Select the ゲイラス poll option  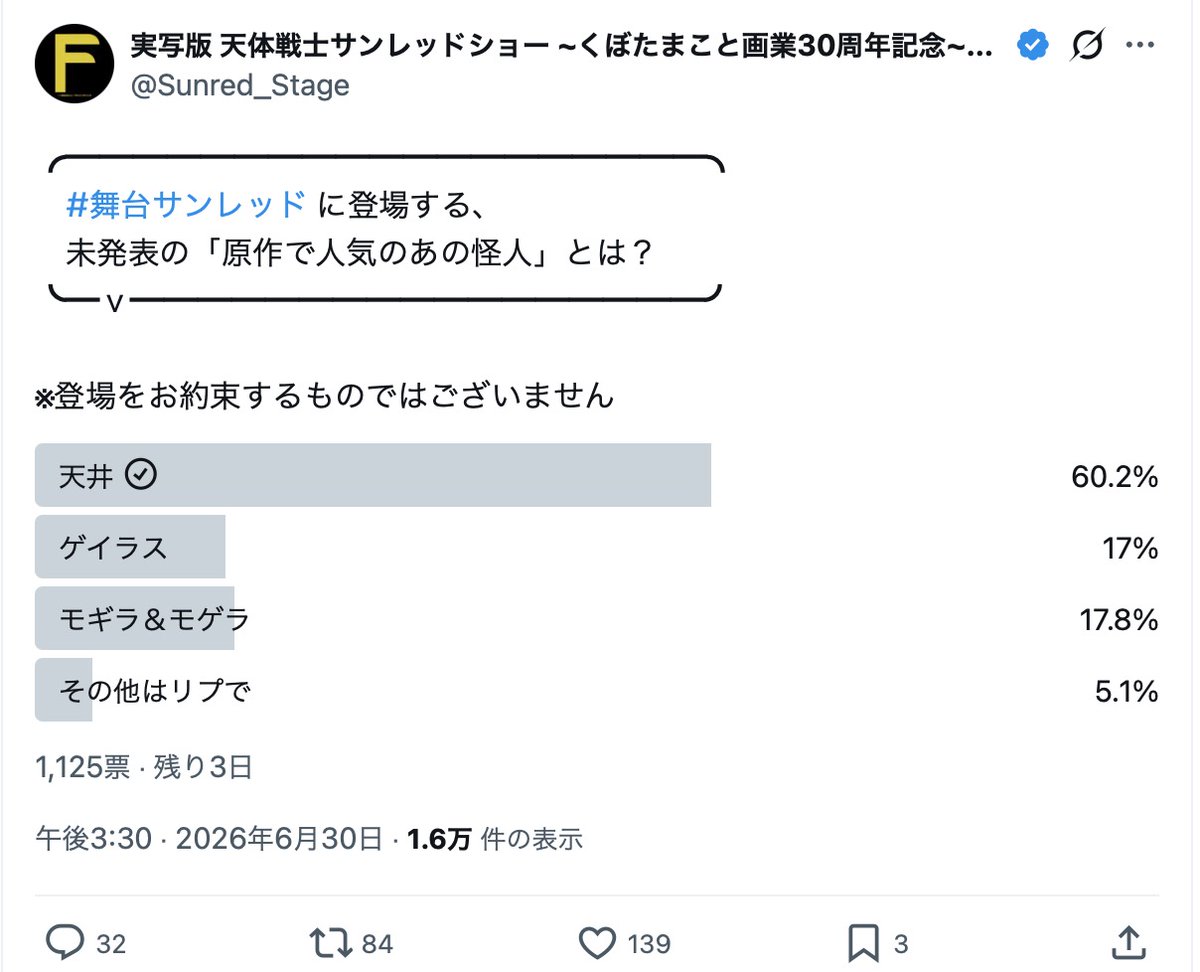597,547
